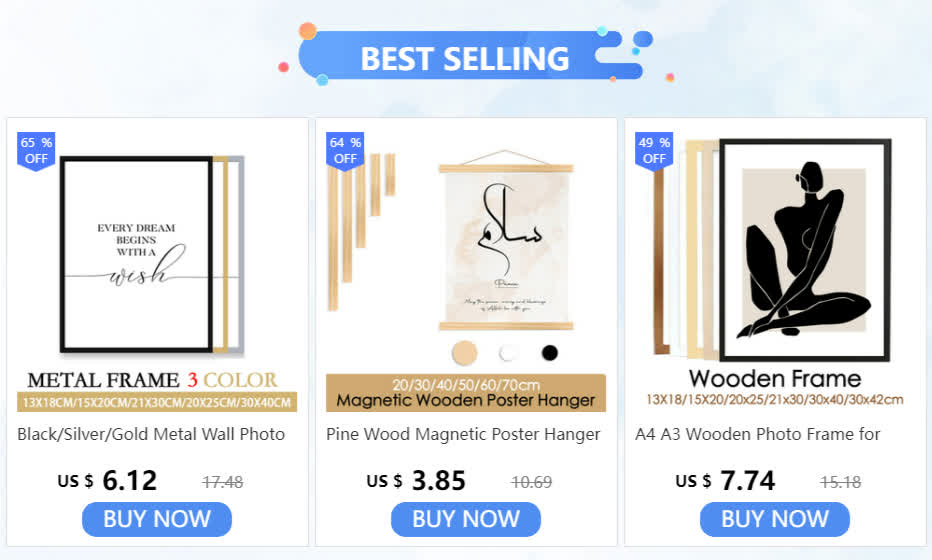
Task: Click the US $7.74 price
Action: tap(725, 480)
